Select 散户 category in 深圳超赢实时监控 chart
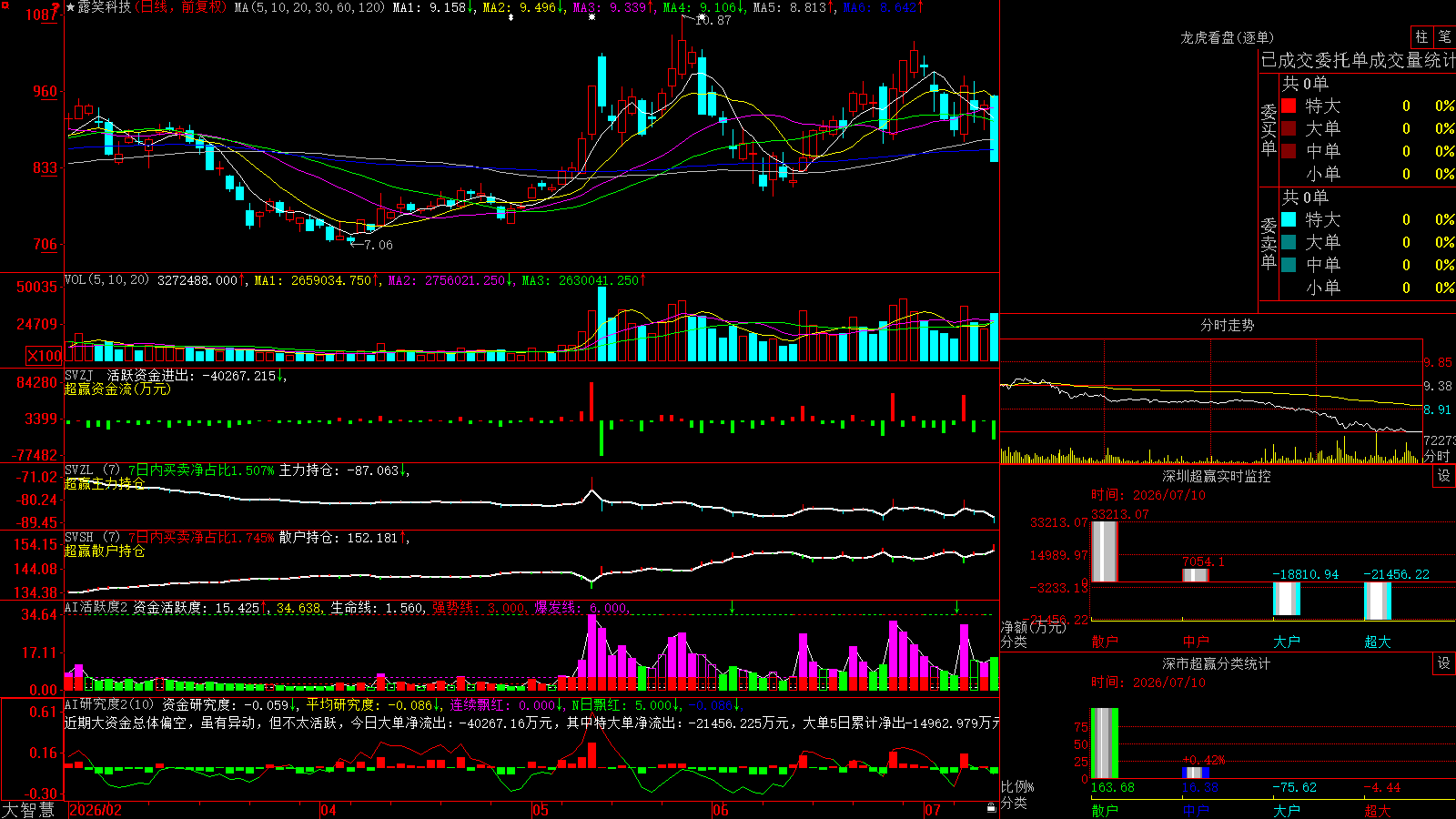This screenshot has width=1456, height=819. coord(1105,642)
